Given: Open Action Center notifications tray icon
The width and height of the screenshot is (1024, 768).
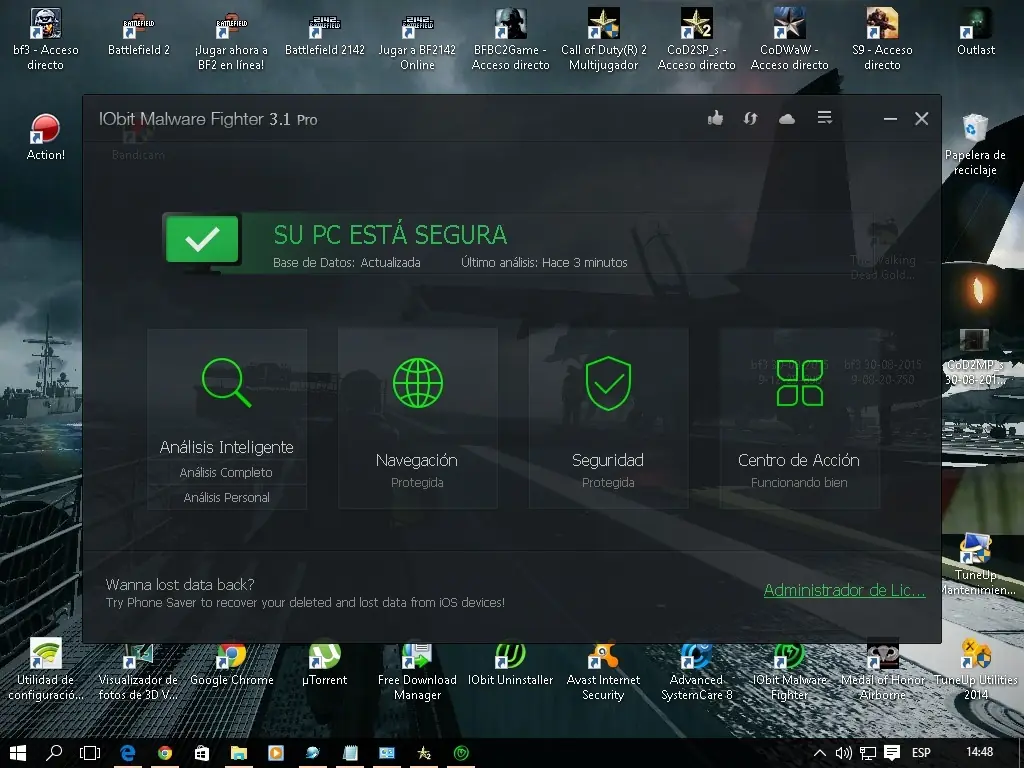Looking at the screenshot, I should click(892, 753).
